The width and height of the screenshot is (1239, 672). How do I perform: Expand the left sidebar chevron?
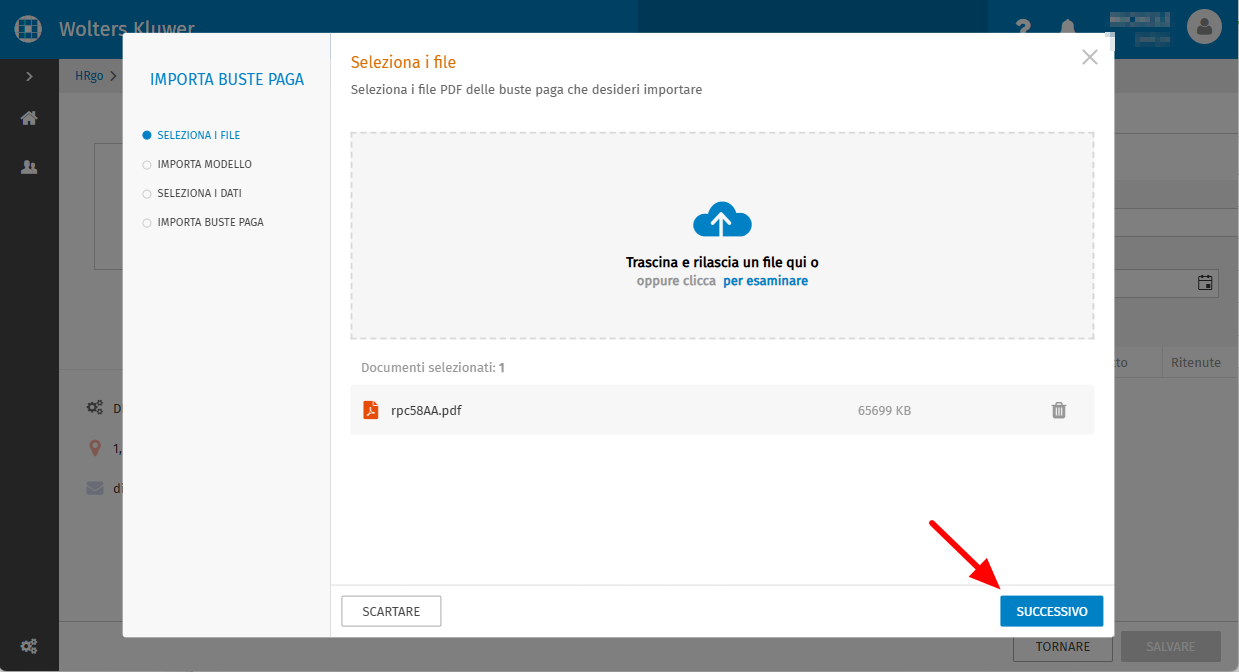tap(29, 76)
